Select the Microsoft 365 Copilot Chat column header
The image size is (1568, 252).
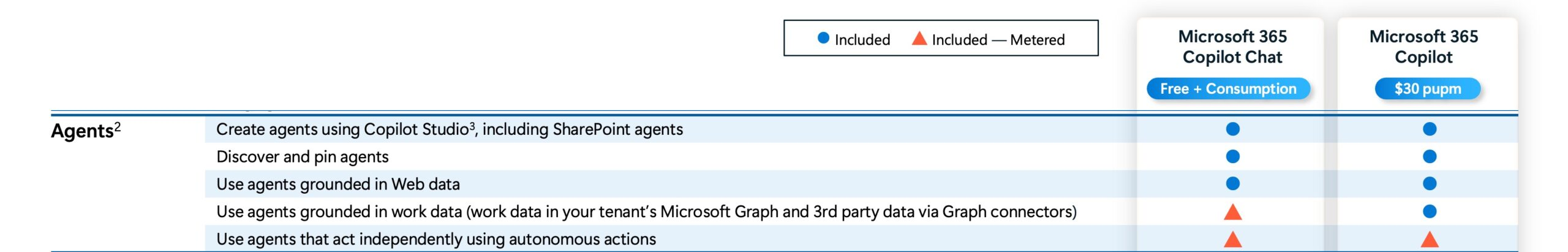1232,47
